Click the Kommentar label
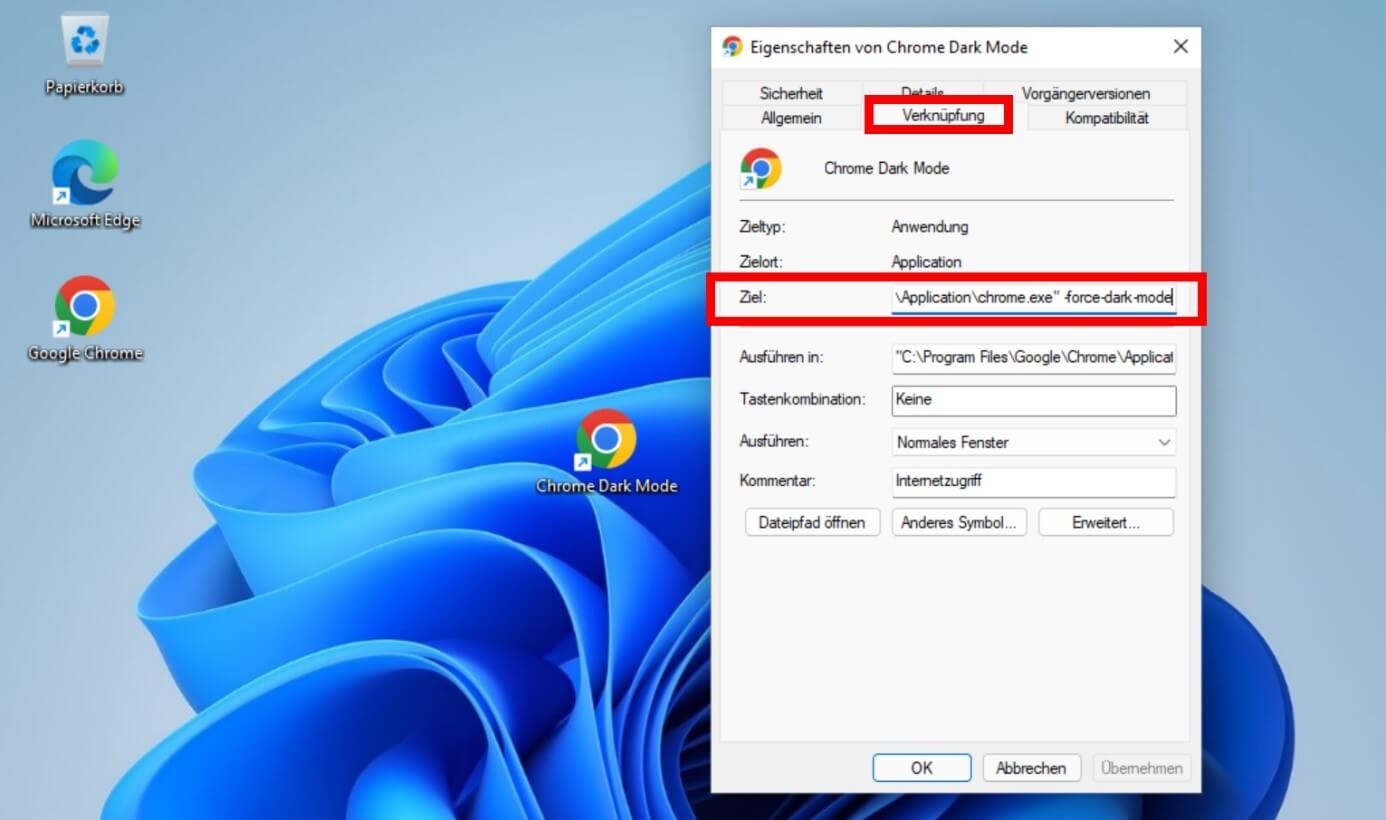Image resolution: width=1386 pixels, height=820 pixels. [x=778, y=480]
